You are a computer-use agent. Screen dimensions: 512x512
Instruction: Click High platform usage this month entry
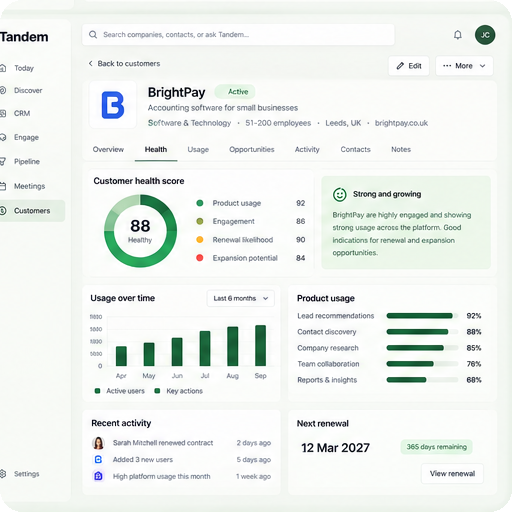[181, 476]
